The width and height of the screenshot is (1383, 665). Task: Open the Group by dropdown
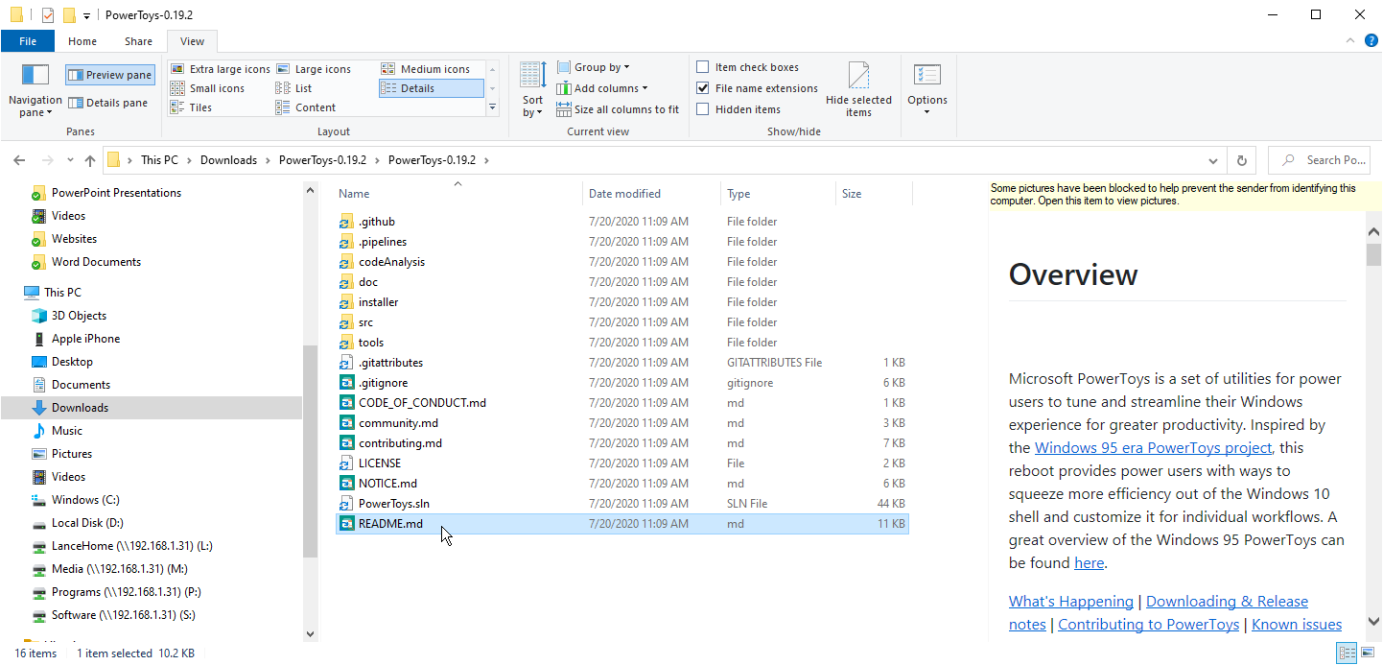[594, 67]
